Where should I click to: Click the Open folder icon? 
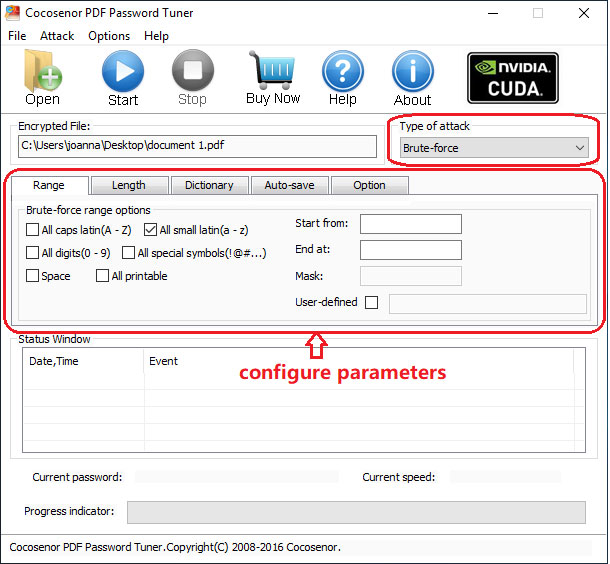[x=42, y=71]
